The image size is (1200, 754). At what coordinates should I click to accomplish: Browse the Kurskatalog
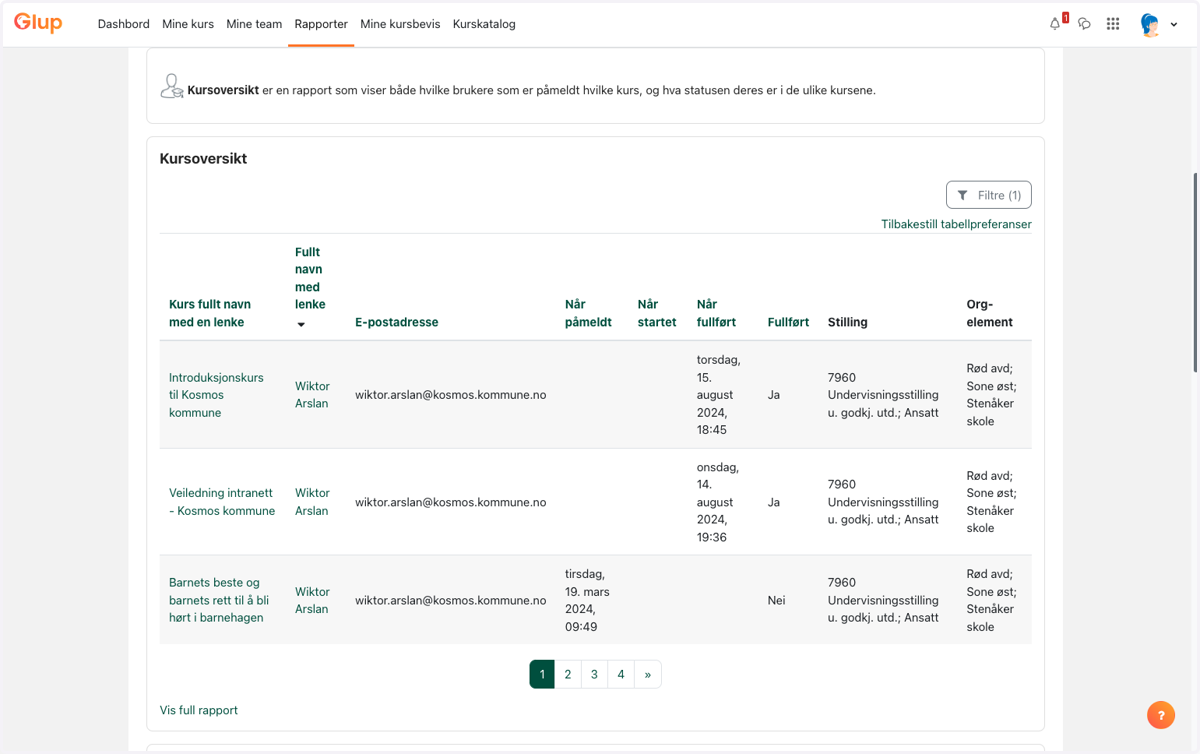(484, 24)
